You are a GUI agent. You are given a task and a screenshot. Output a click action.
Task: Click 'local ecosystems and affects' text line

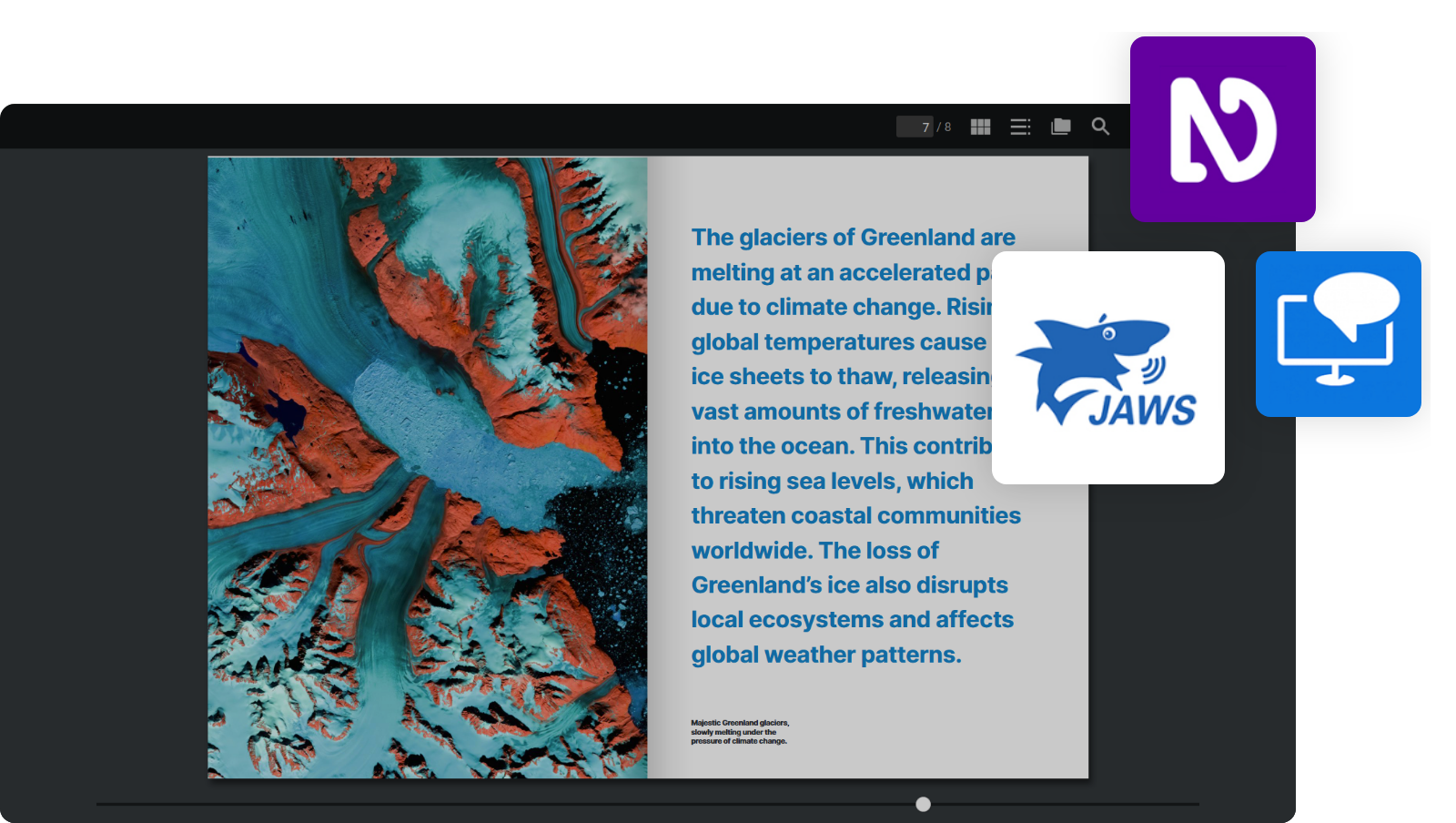click(x=852, y=620)
